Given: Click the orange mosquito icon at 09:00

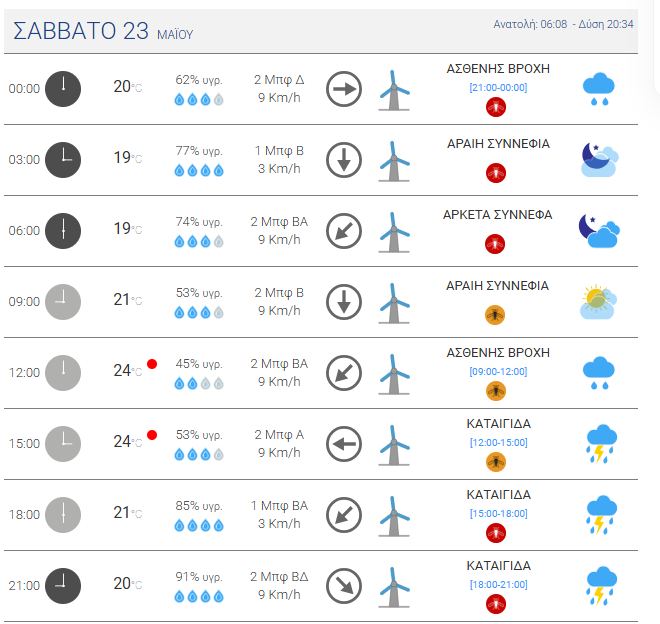Looking at the screenshot, I should tap(495, 315).
